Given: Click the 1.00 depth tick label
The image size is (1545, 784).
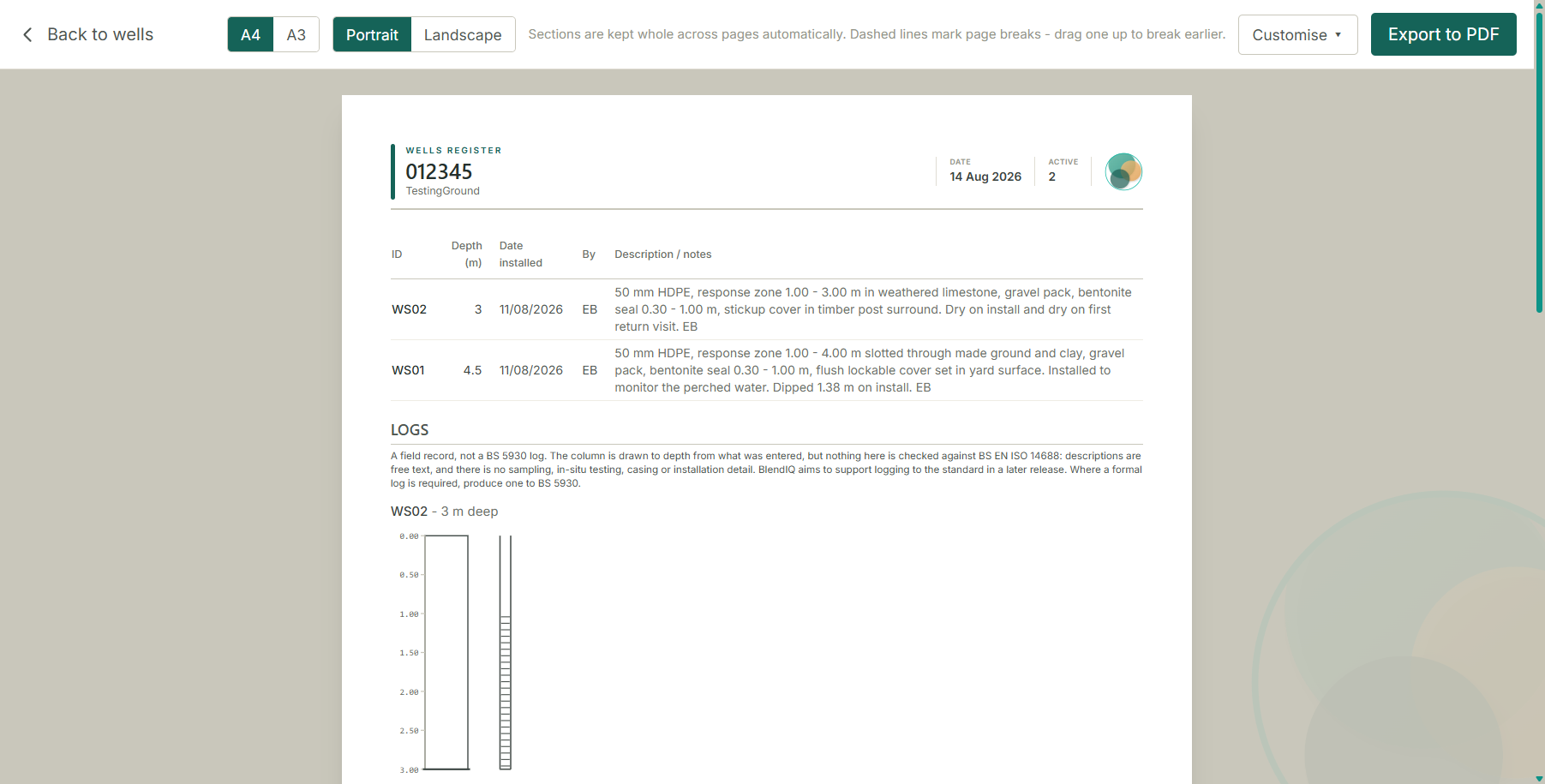Looking at the screenshot, I should (x=409, y=614).
